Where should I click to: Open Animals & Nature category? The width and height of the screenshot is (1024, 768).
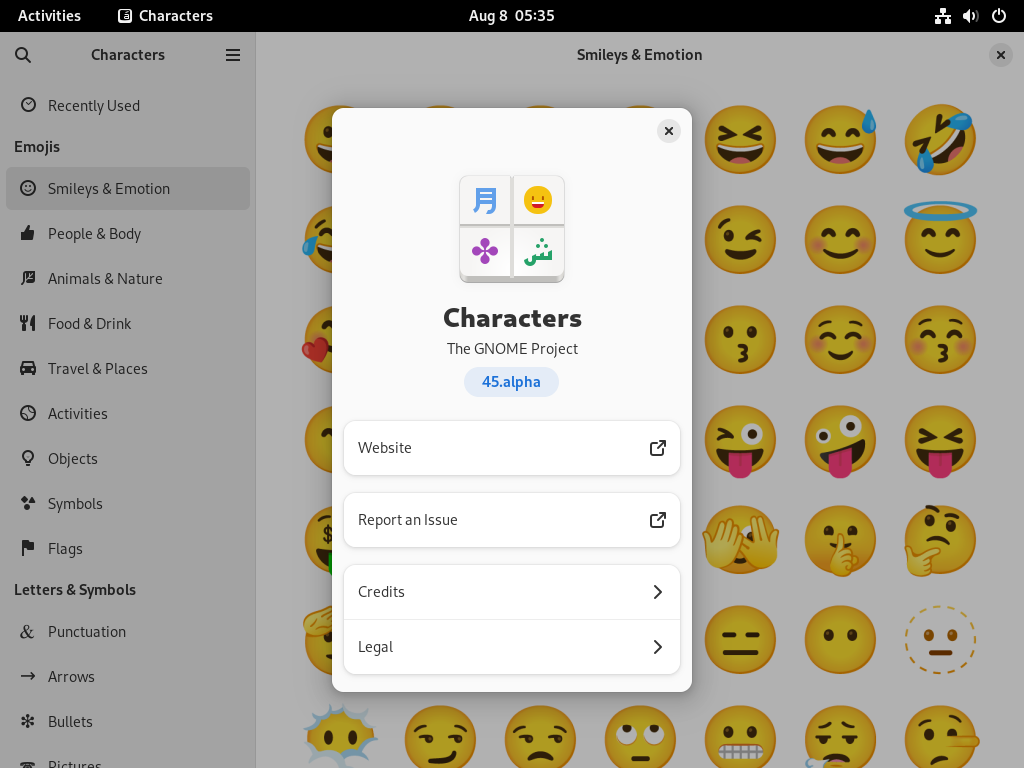[128, 279]
